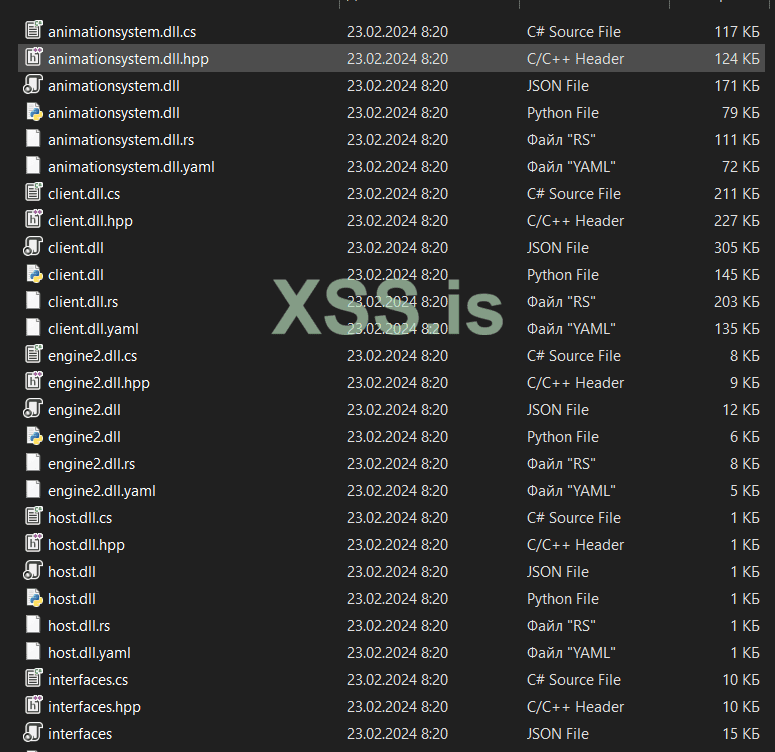Click the JSON scroll icon for host.dll
Image resolution: width=775 pixels, height=752 pixels.
point(33,571)
